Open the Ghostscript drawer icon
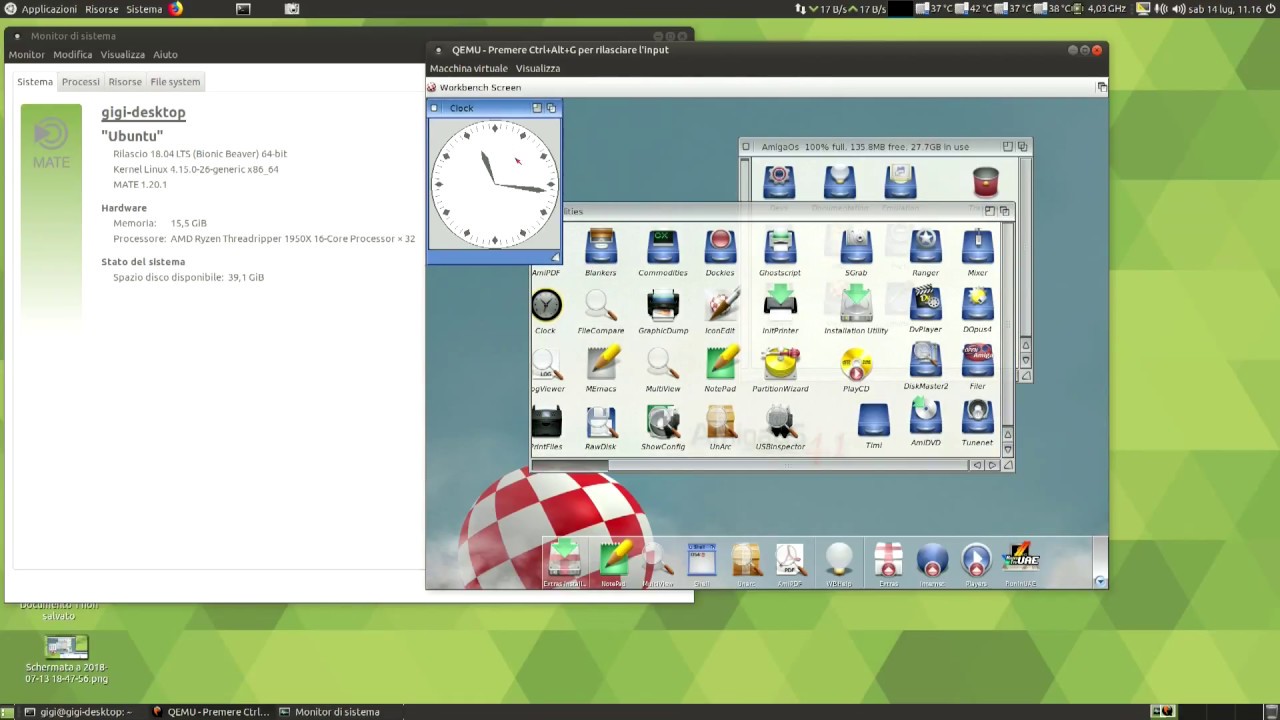This screenshot has height=720, width=1280. point(780,247)
